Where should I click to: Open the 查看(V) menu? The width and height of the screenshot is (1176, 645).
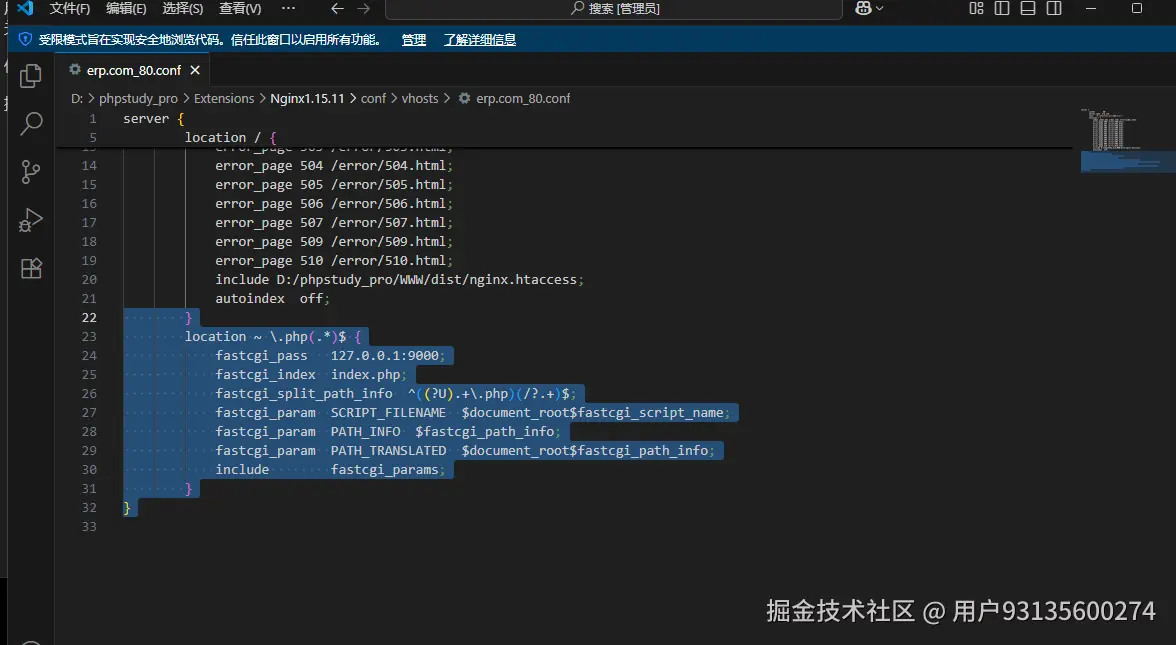(240, 8)
